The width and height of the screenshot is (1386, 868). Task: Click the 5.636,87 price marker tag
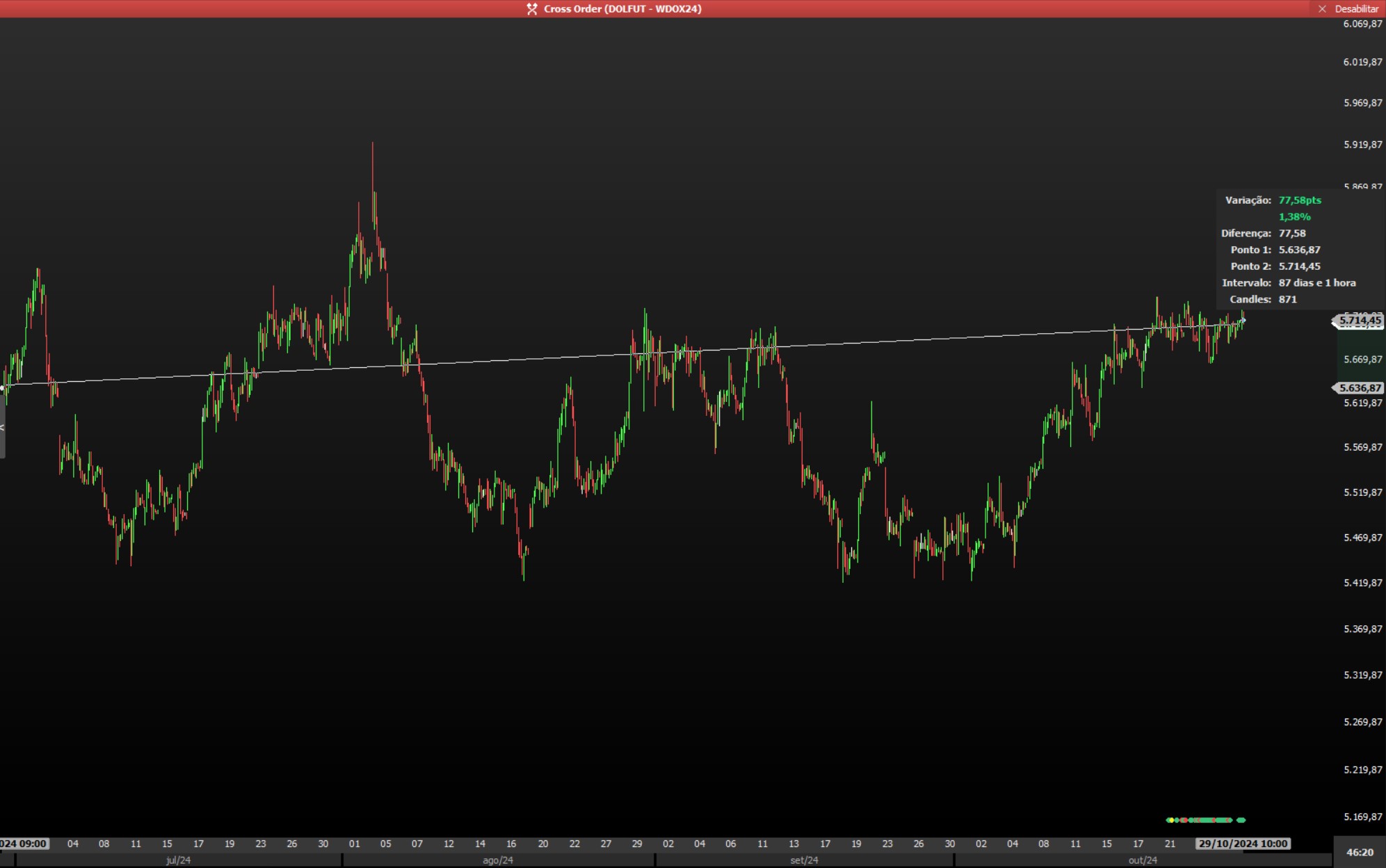coord(1360,388)
